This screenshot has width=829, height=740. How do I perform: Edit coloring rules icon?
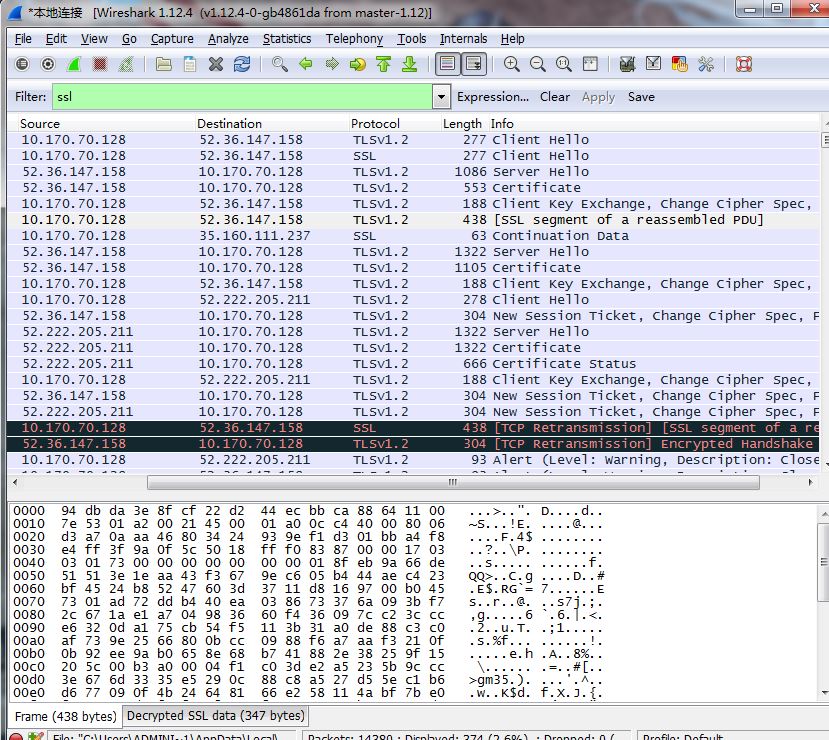click(680, 64)
